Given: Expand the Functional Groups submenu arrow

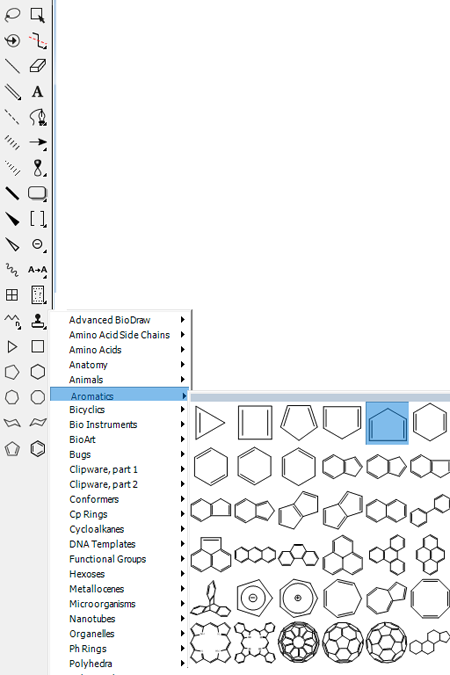Looking at the screenshot, I should point(183,559).
